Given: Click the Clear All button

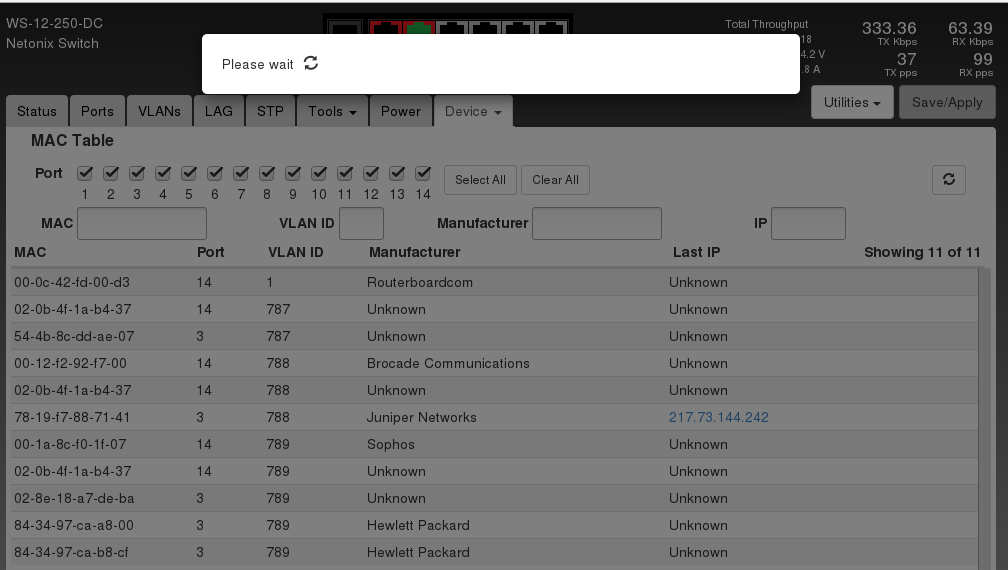Looking at the screenshot, I should point(555,180).
